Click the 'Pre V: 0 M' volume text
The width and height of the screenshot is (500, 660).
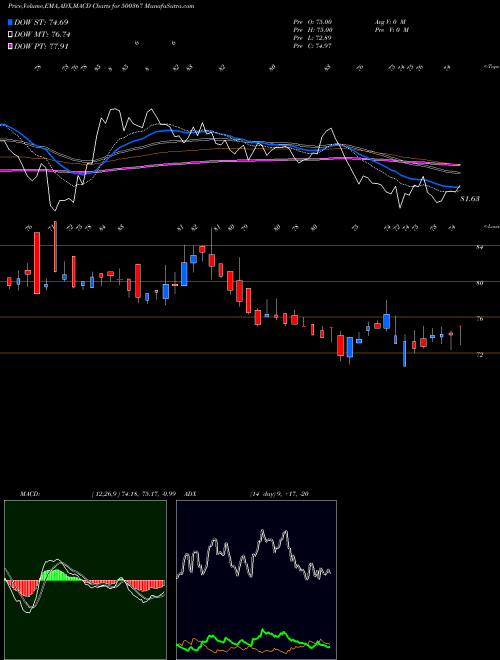point(391,30)
